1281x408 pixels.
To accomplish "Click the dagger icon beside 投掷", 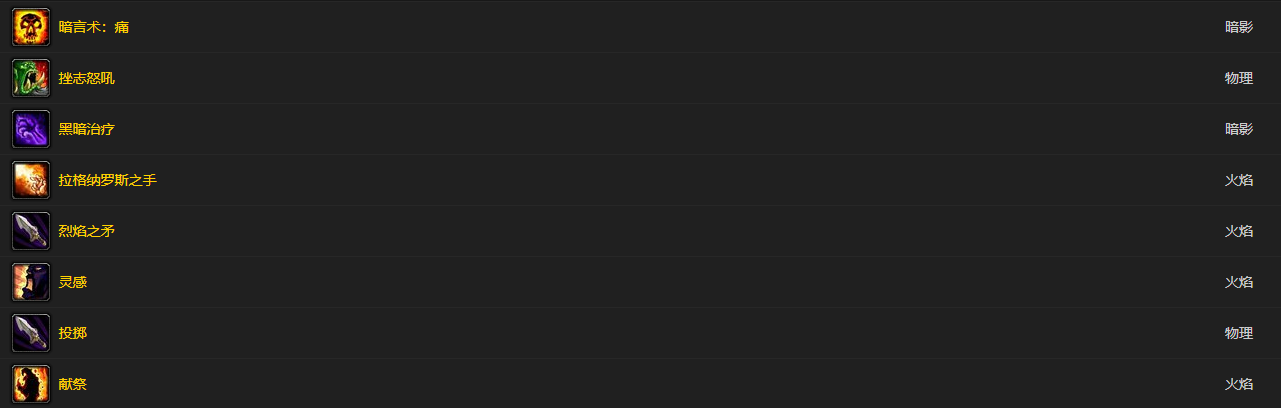I will pyautogui.click(x=30, y=333).
